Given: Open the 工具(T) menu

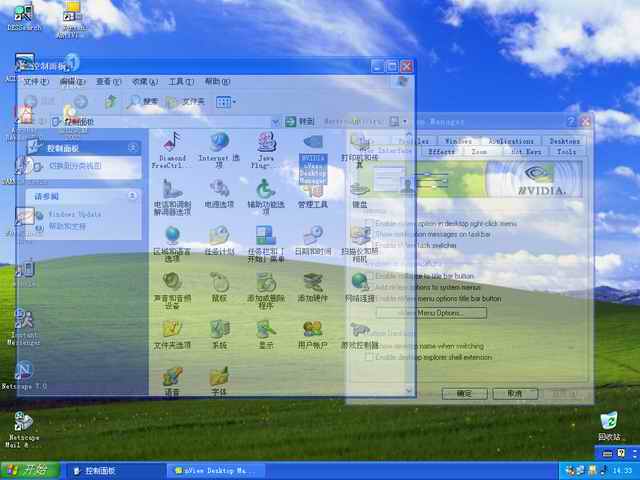Looking at the screenshot, I should tap(181, 82).
